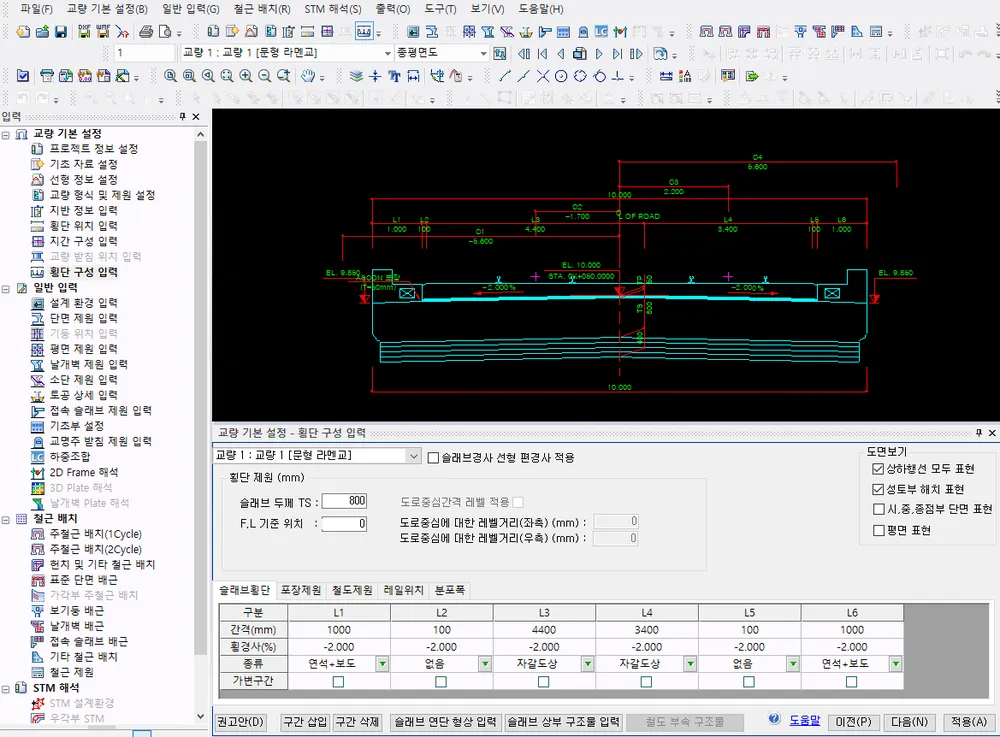Screen dimensions: 1000x737
Task: Click the Print preview icon
Action: tap(165, 31)
